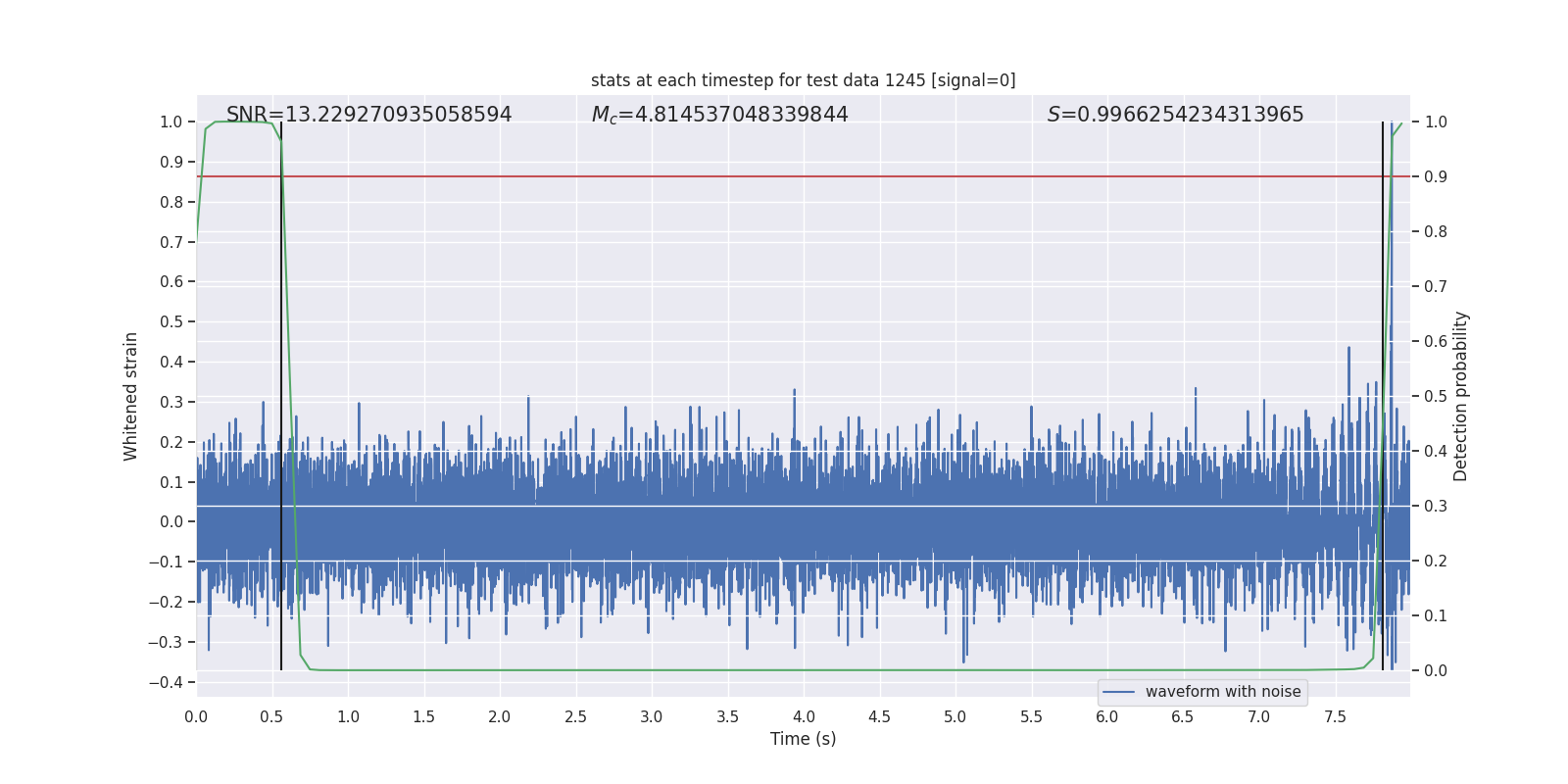Select the 0.3 tick on the Detection probability axis
The image size is (1568, 784).
point(1436,506)
